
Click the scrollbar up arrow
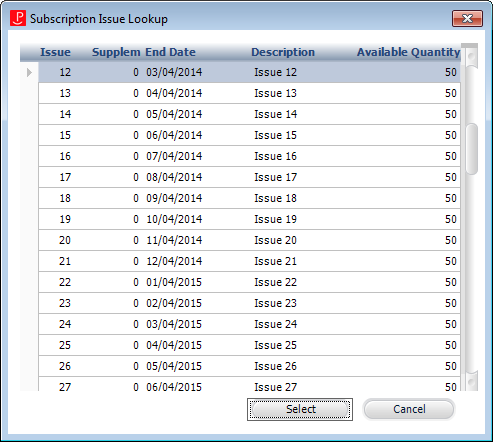click(x=472, y=56)
